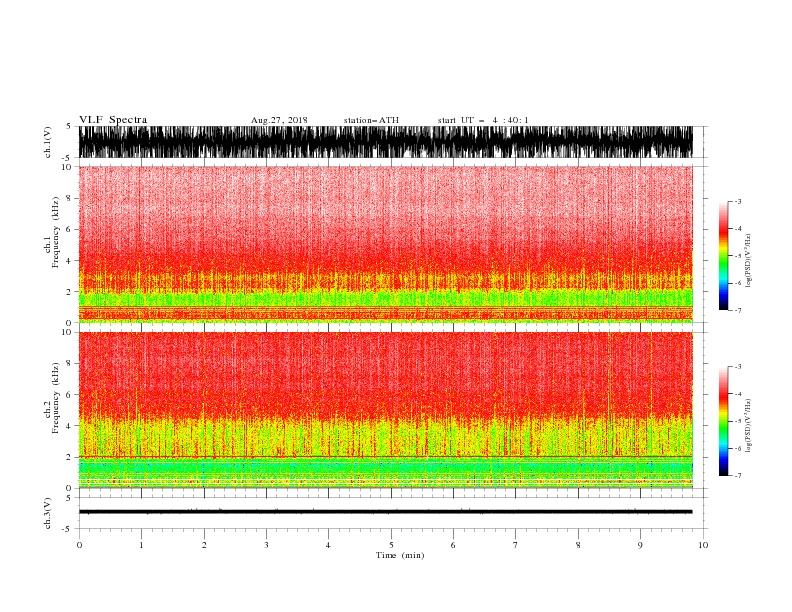The height and width of the screenshot is (612, 792).
Task: Click the ch.2 spectrogram color bar
Action: 724,421
